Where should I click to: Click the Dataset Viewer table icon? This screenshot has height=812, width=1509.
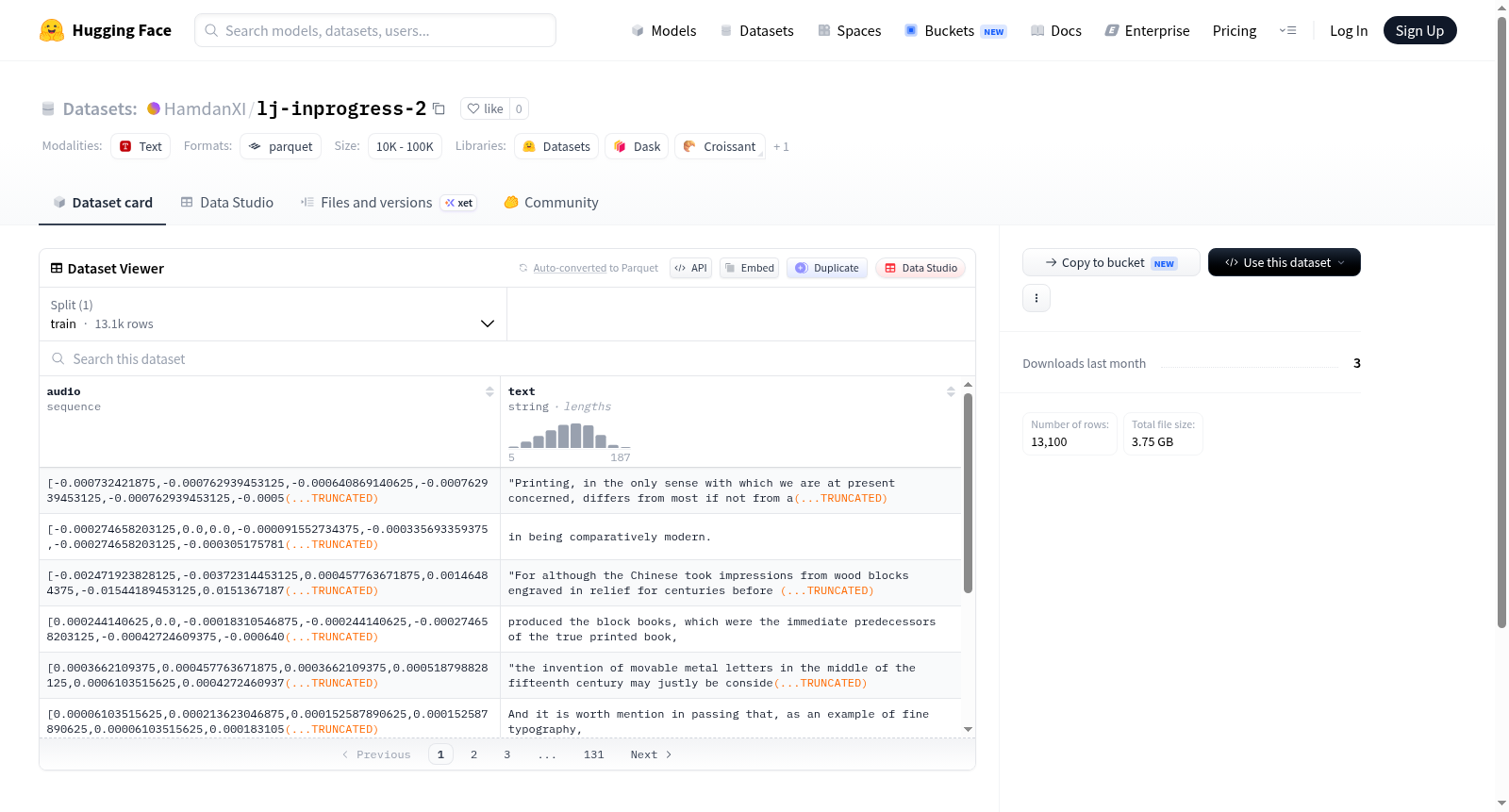pos(57,268)
